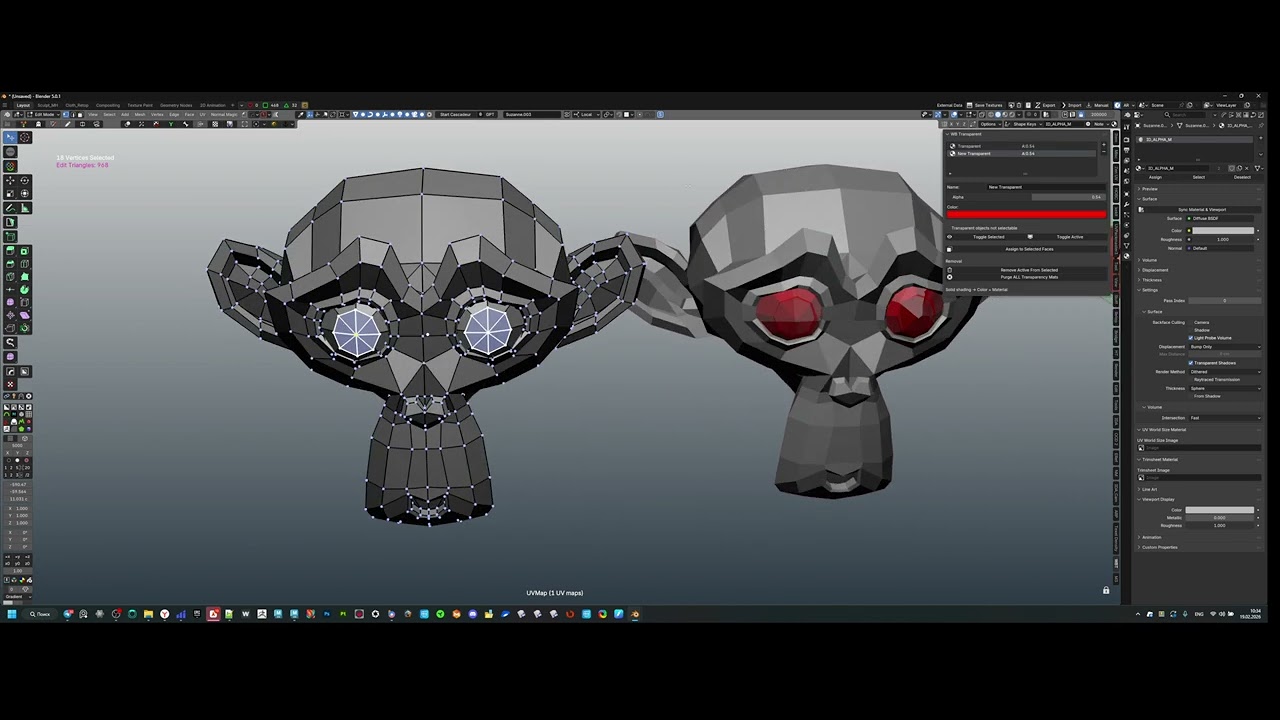
Task: Click the UV World Size Image field
Action: [x=1197, y=448]
